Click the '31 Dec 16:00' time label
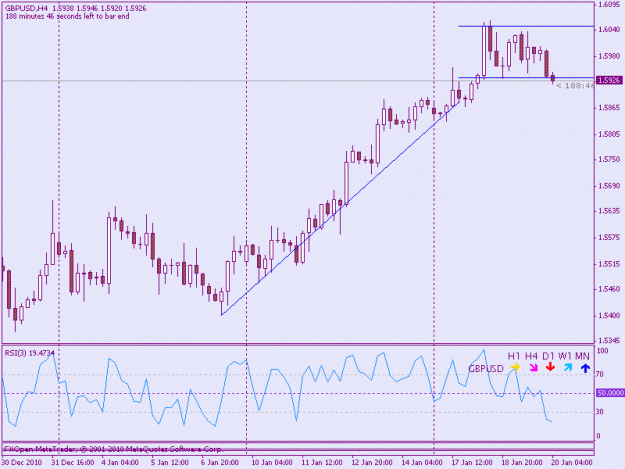The height and width of the screenshot is (469, 625). tap(73, 462)
